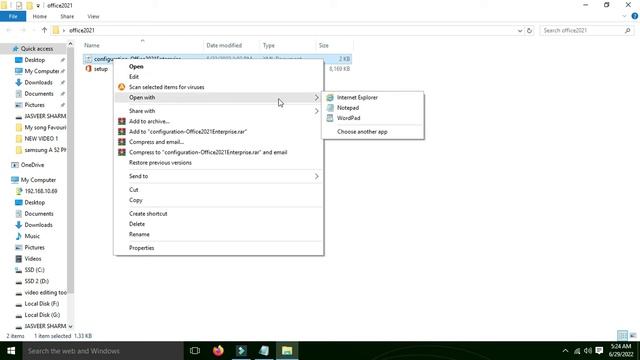Click the Windows Start button

11,351
